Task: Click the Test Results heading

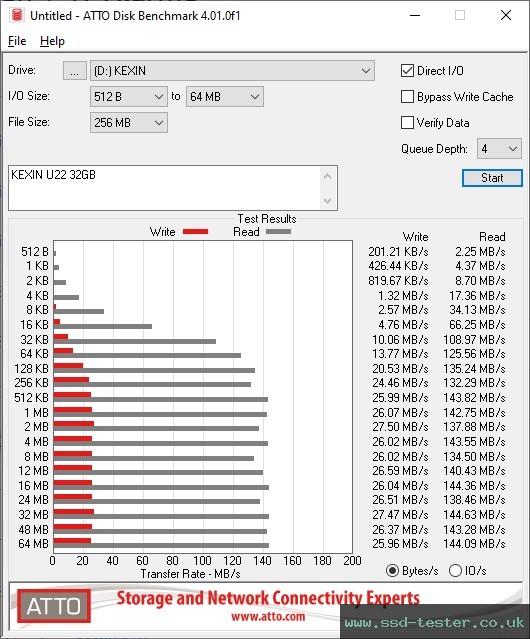Action: pyautogui.click(x=267, y=219)
